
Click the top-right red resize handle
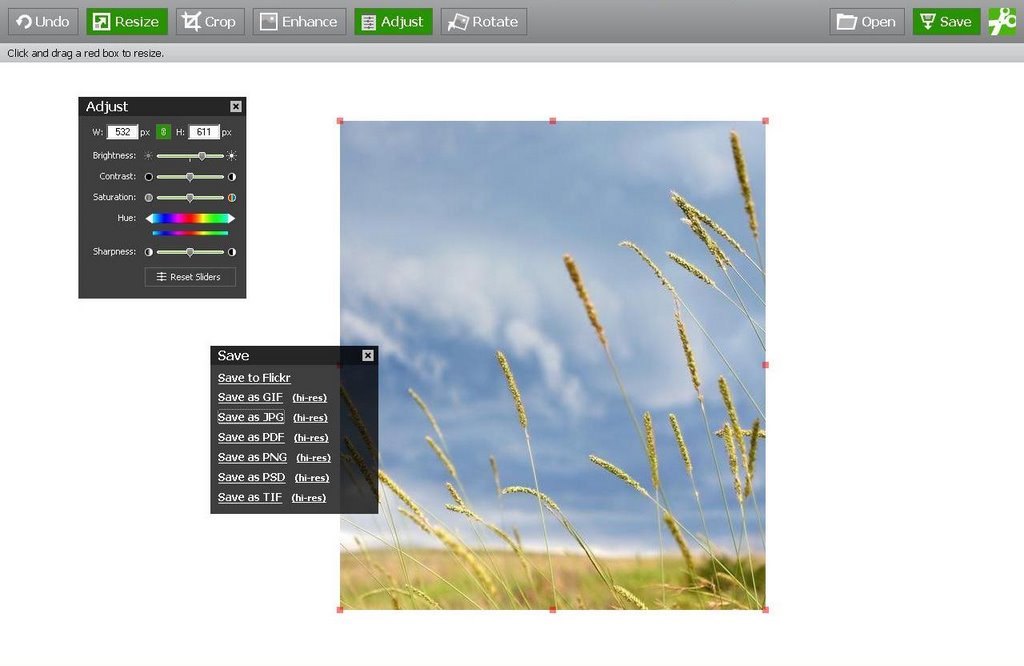[x=765, y=121]
